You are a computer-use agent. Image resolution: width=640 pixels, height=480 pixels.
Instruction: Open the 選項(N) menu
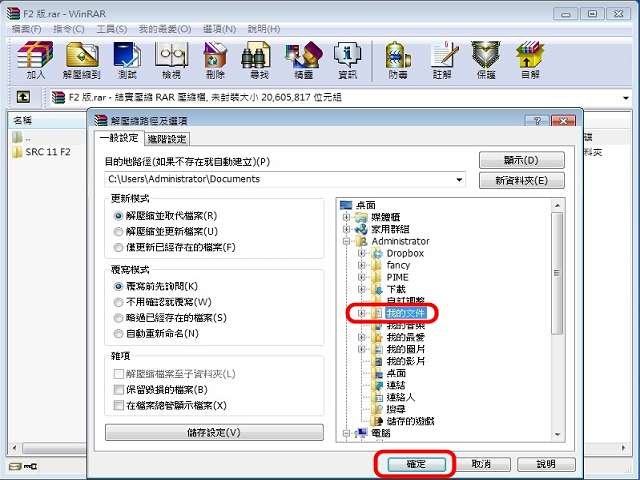pos(220,29)
